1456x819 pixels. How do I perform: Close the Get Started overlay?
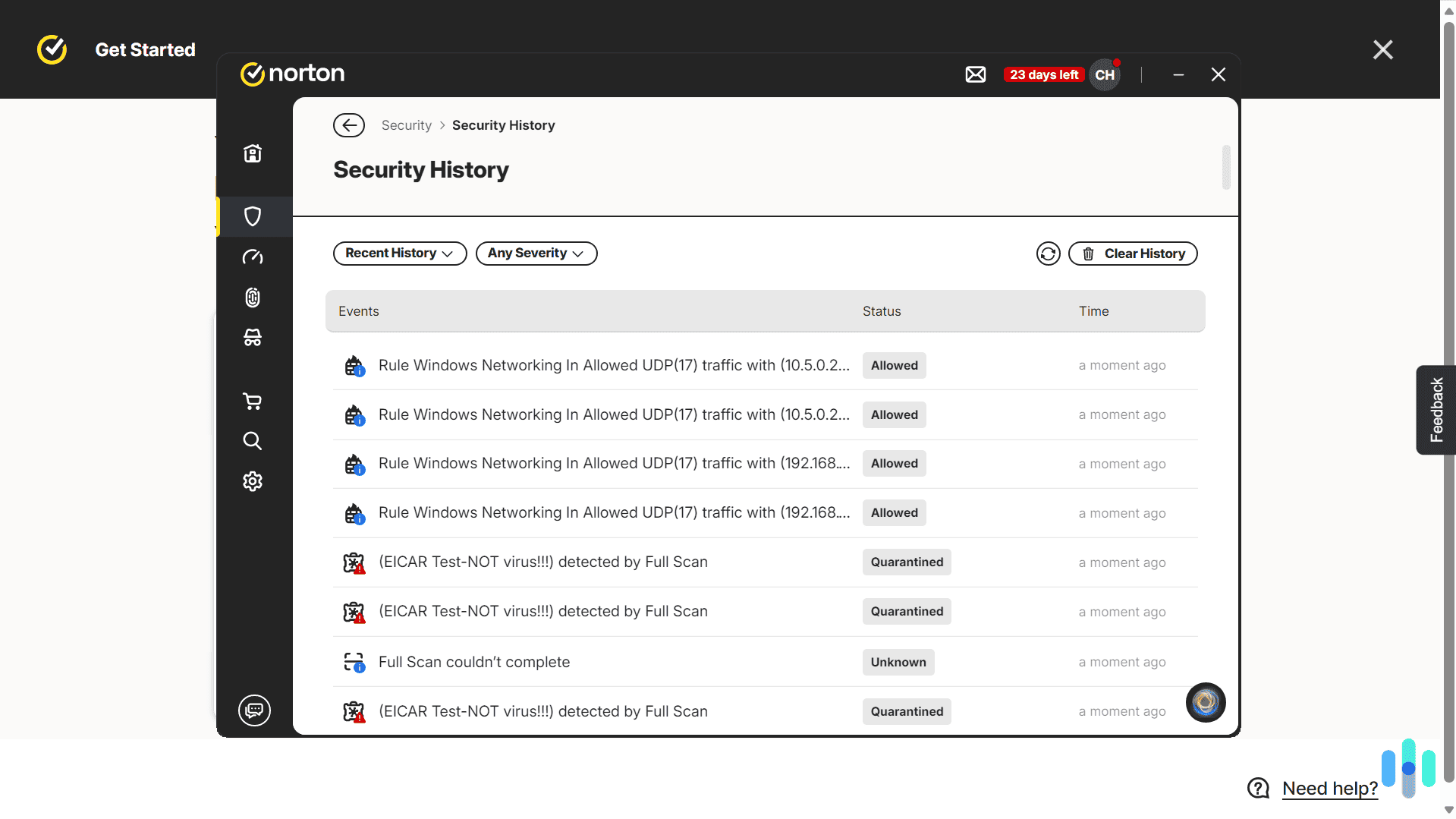point(1383,50)
